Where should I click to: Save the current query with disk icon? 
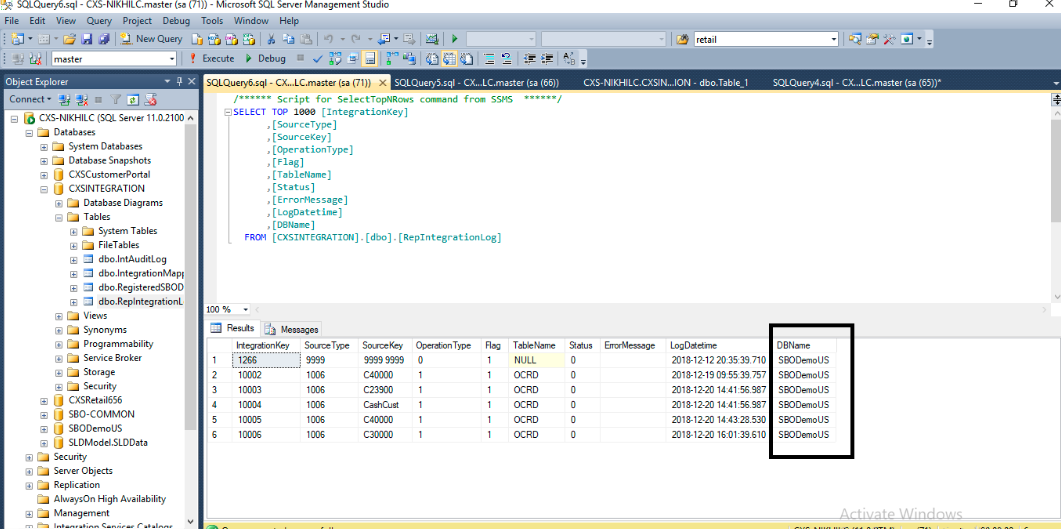click(x=87, y=39)
